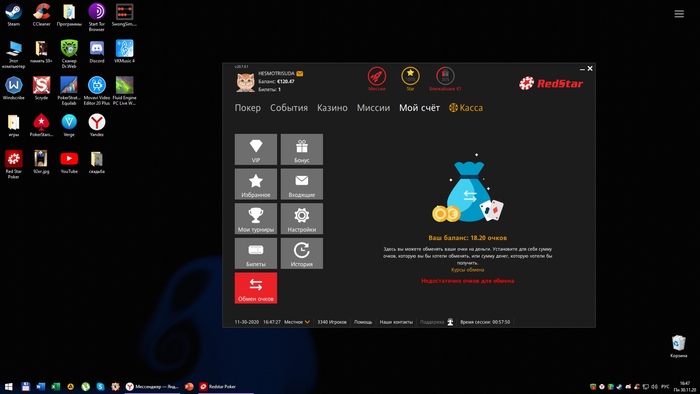Open the Discord desktop shortcut
This screenshot has height=394, width=700.
(97, 52)
